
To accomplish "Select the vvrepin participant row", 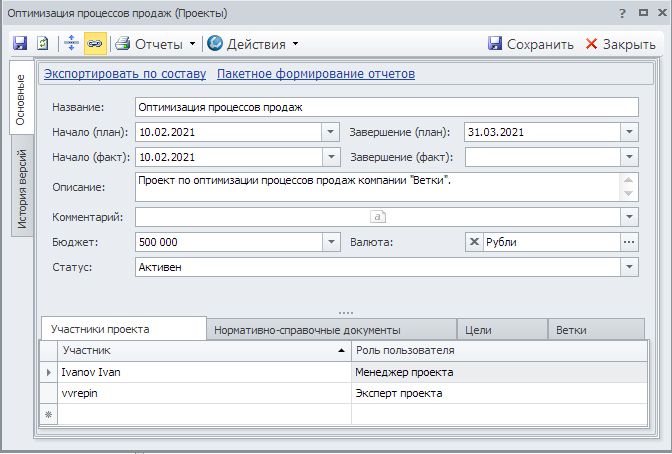I will point(200,393).
